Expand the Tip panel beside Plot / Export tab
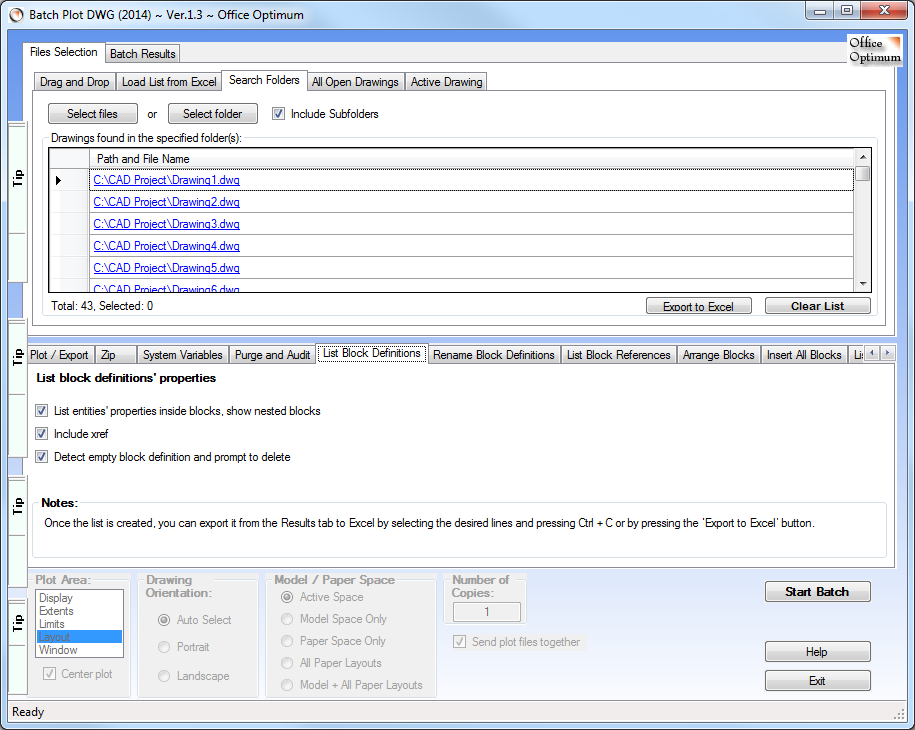Screen dimensions: 915x730 click(18, 357)
